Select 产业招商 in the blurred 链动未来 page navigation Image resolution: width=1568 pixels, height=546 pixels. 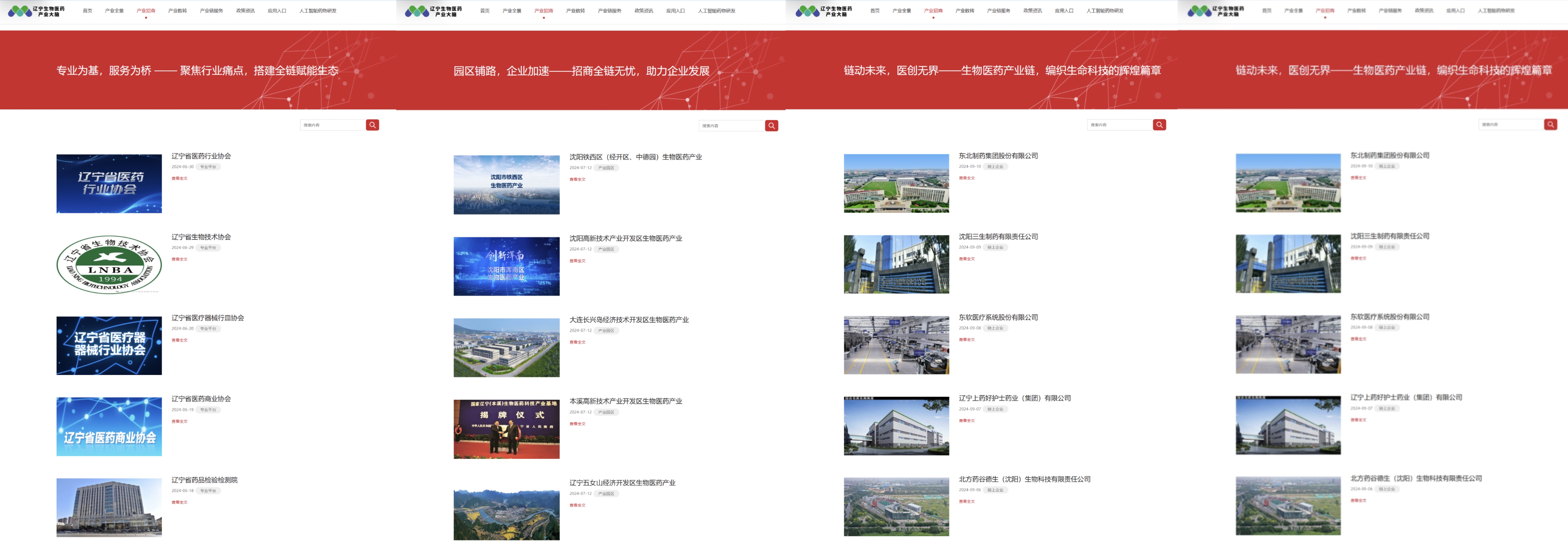(1325, 11)
